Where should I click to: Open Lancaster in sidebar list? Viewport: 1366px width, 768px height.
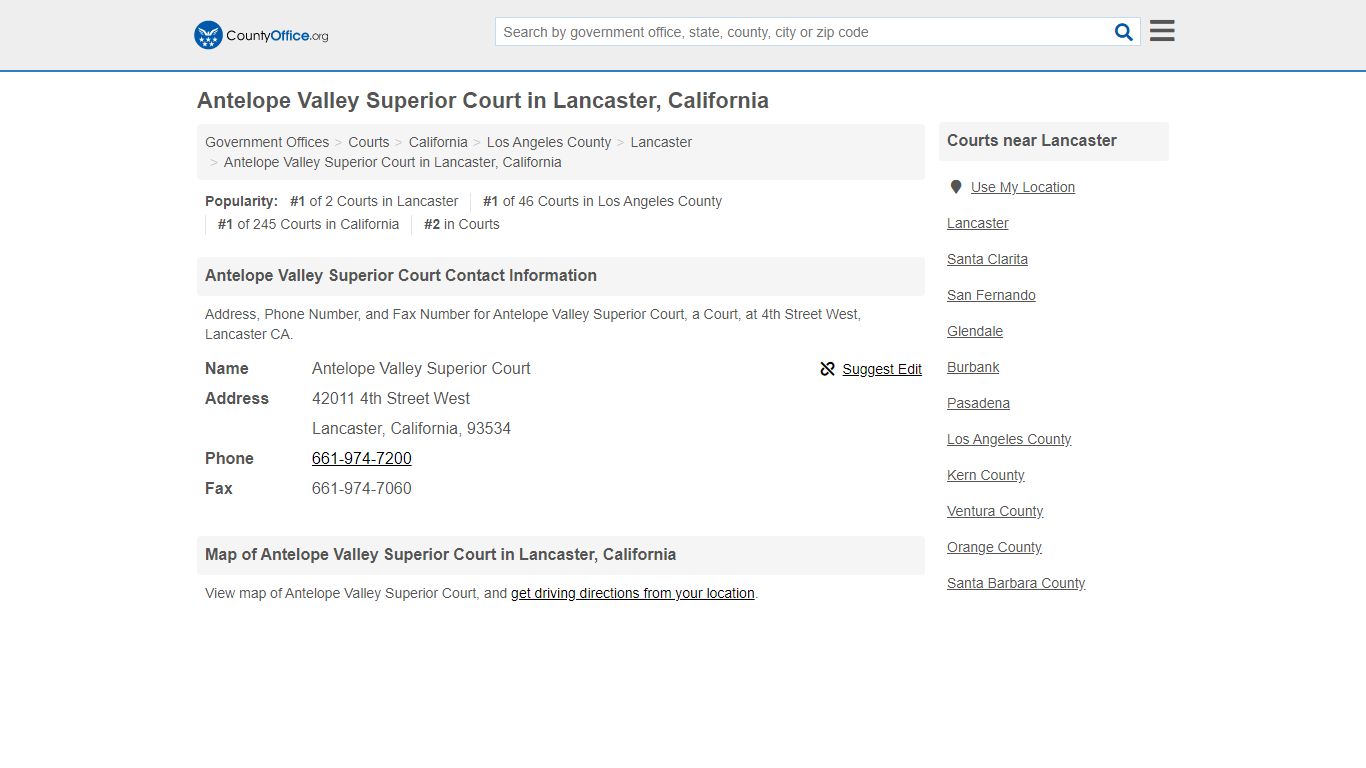[x=978, y=223]
